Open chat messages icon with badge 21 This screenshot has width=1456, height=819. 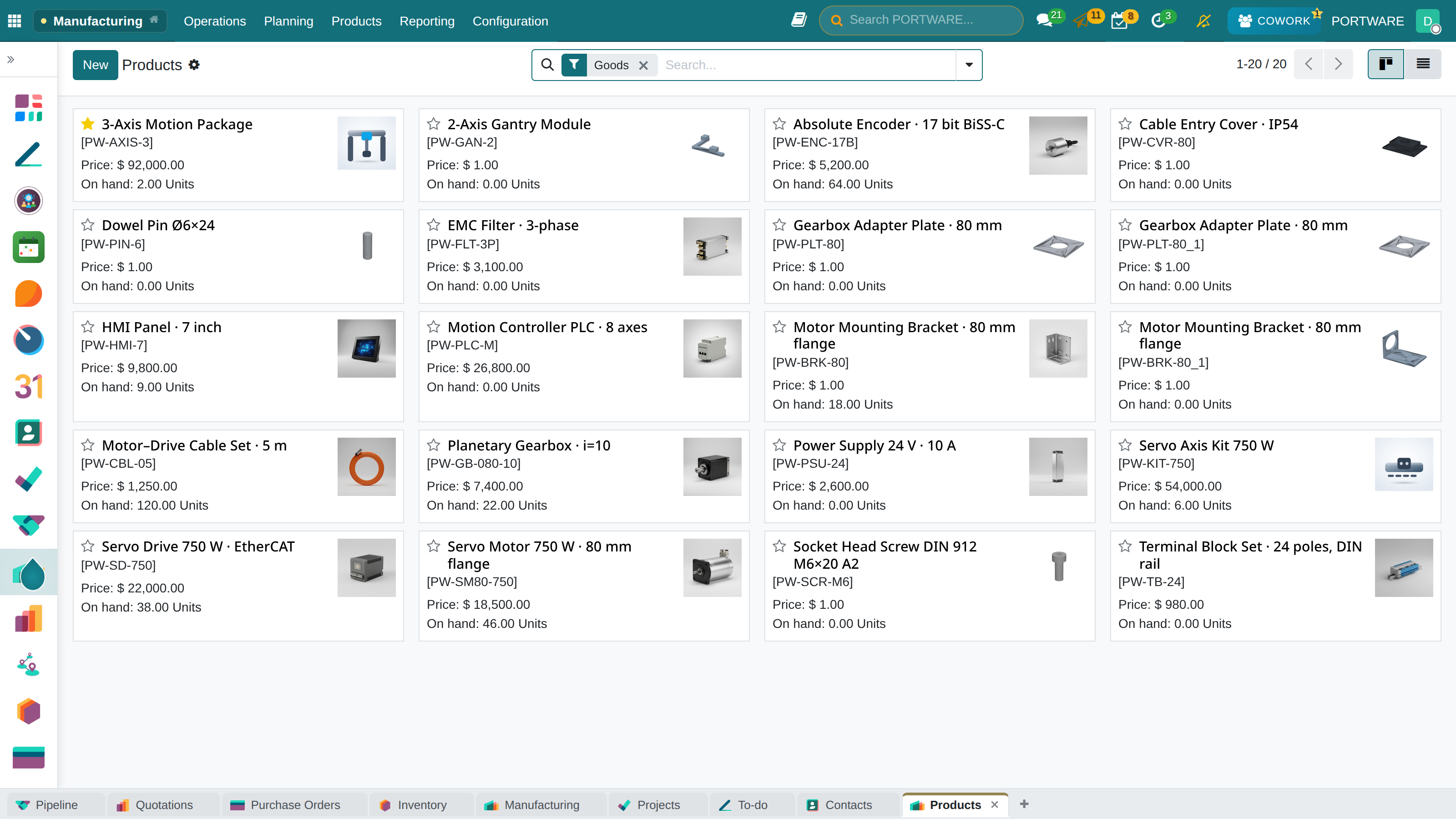tap(1044, 21)
